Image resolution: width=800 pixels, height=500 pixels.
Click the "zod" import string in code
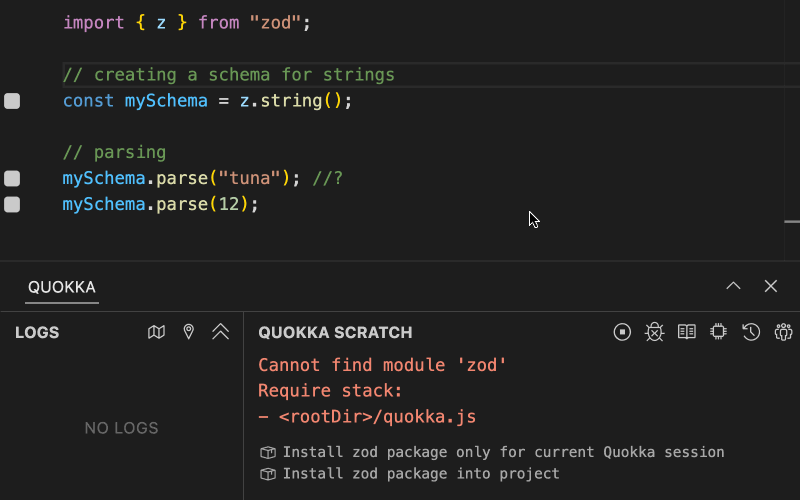274,22
